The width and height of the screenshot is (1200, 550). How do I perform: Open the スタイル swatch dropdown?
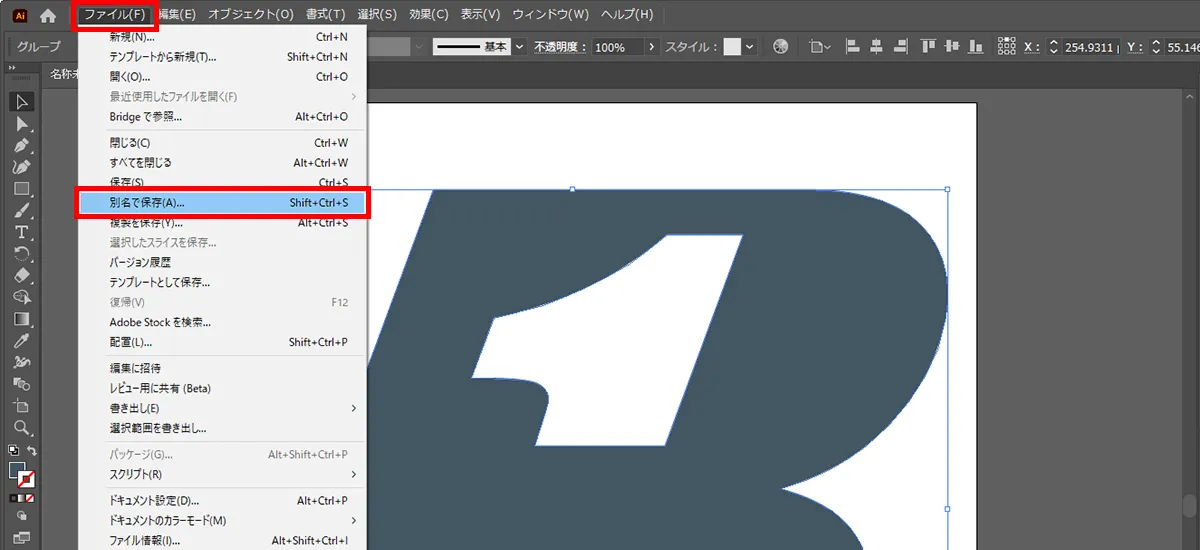tap(750, 47)
